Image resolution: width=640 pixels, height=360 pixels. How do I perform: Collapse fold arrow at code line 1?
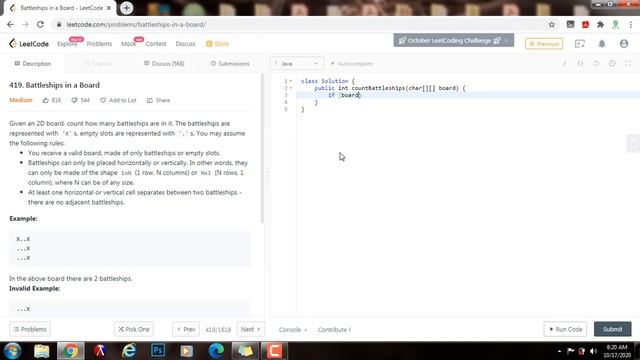(x=291, y=81)
